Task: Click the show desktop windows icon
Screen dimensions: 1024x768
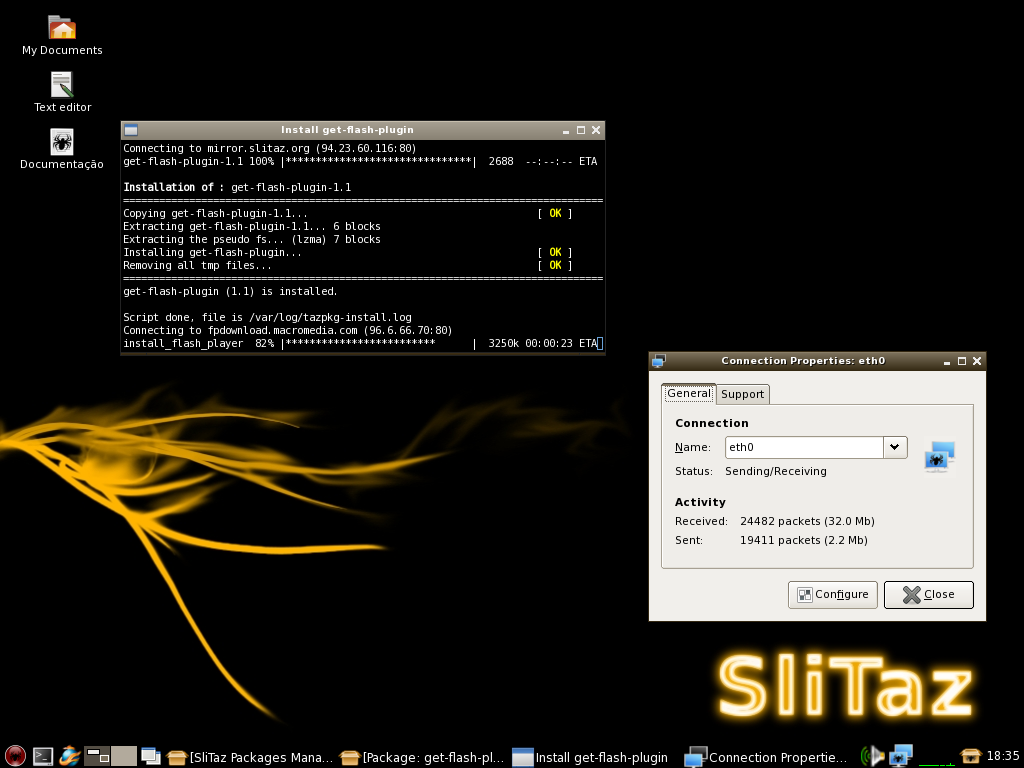Action: pos(151,756)
